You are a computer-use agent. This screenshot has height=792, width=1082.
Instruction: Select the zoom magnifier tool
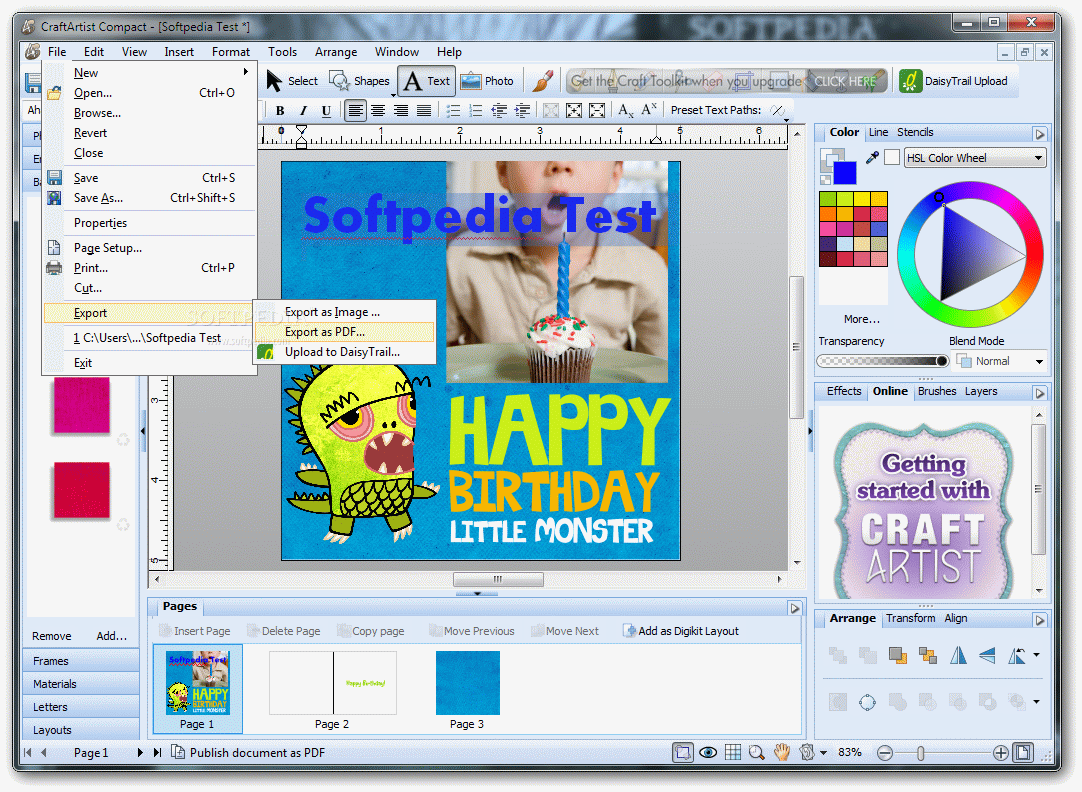click(x=756, y=753)
